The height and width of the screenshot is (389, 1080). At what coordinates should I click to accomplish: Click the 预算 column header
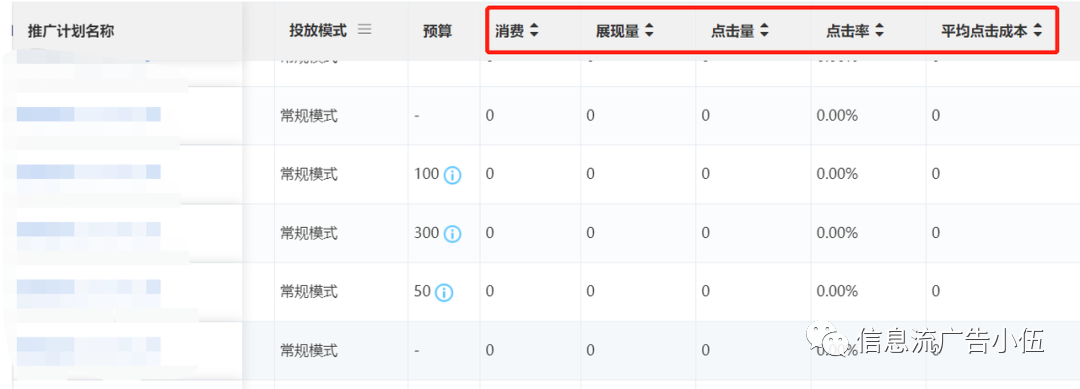pyautogui.click(x=438, y=31)
